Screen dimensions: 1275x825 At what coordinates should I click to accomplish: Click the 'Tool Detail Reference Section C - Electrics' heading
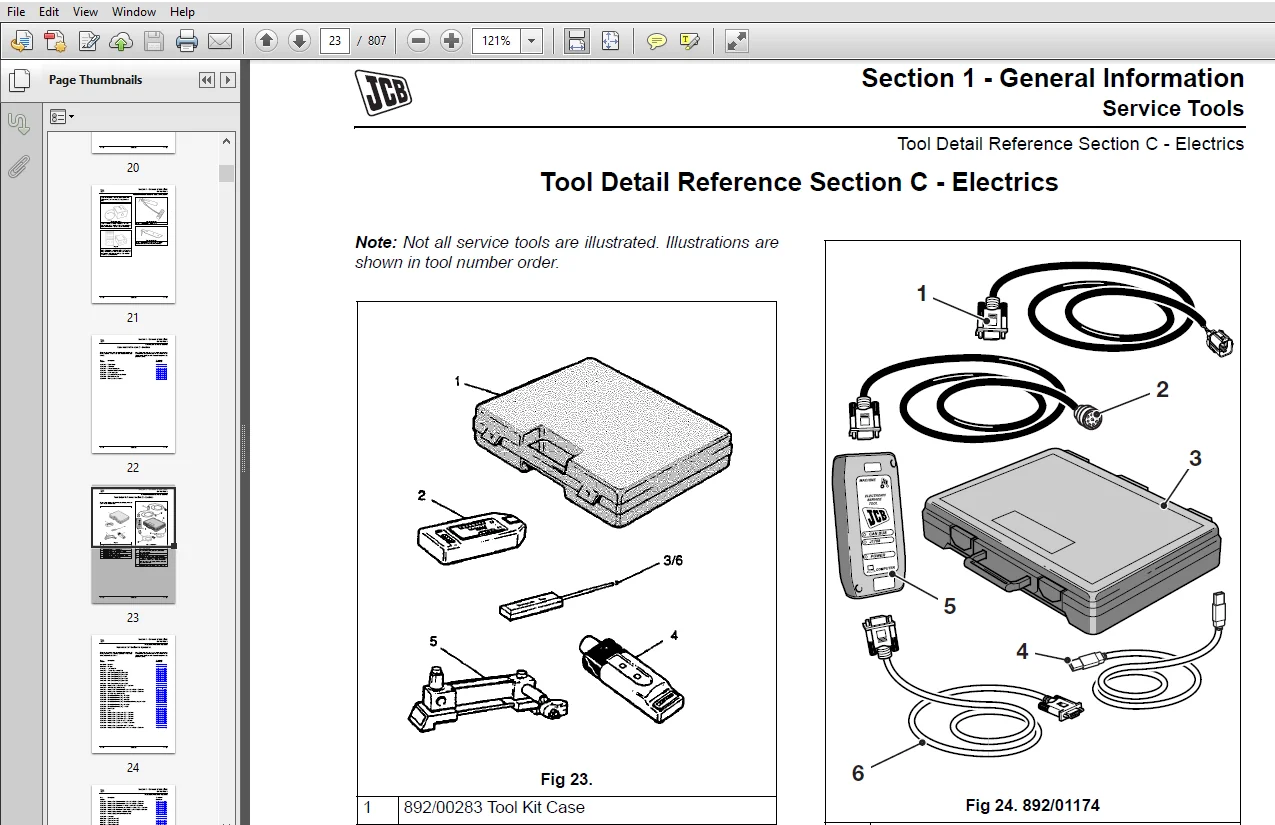(799, 182)
